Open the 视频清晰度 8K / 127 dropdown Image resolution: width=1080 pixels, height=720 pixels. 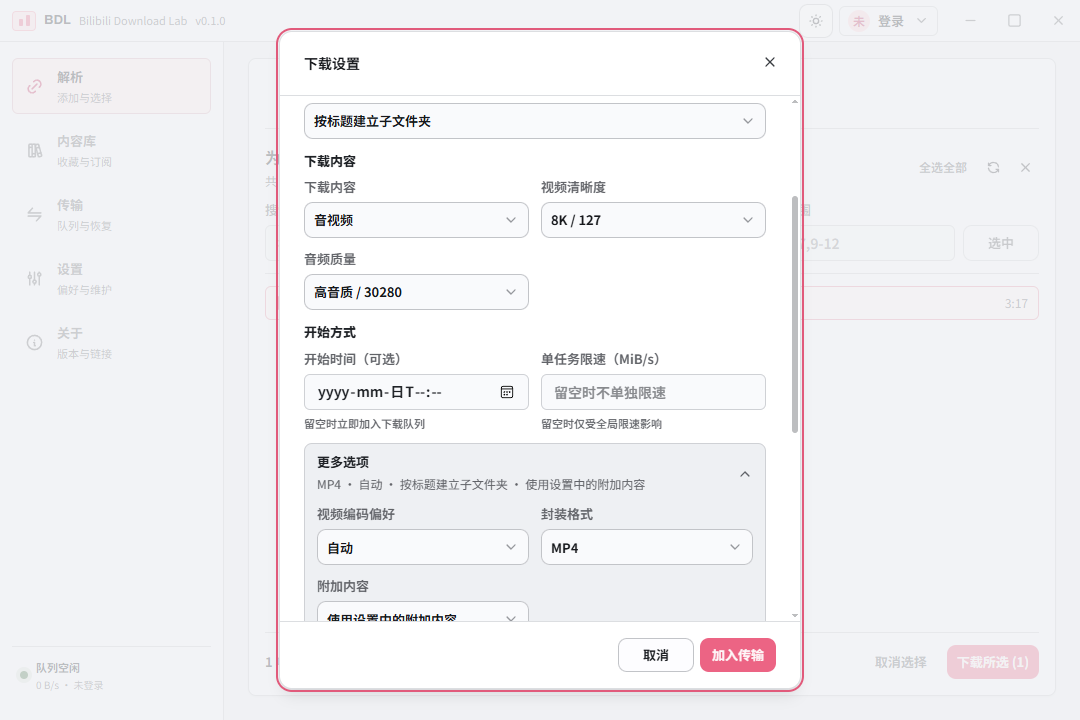tap(653, 220)
